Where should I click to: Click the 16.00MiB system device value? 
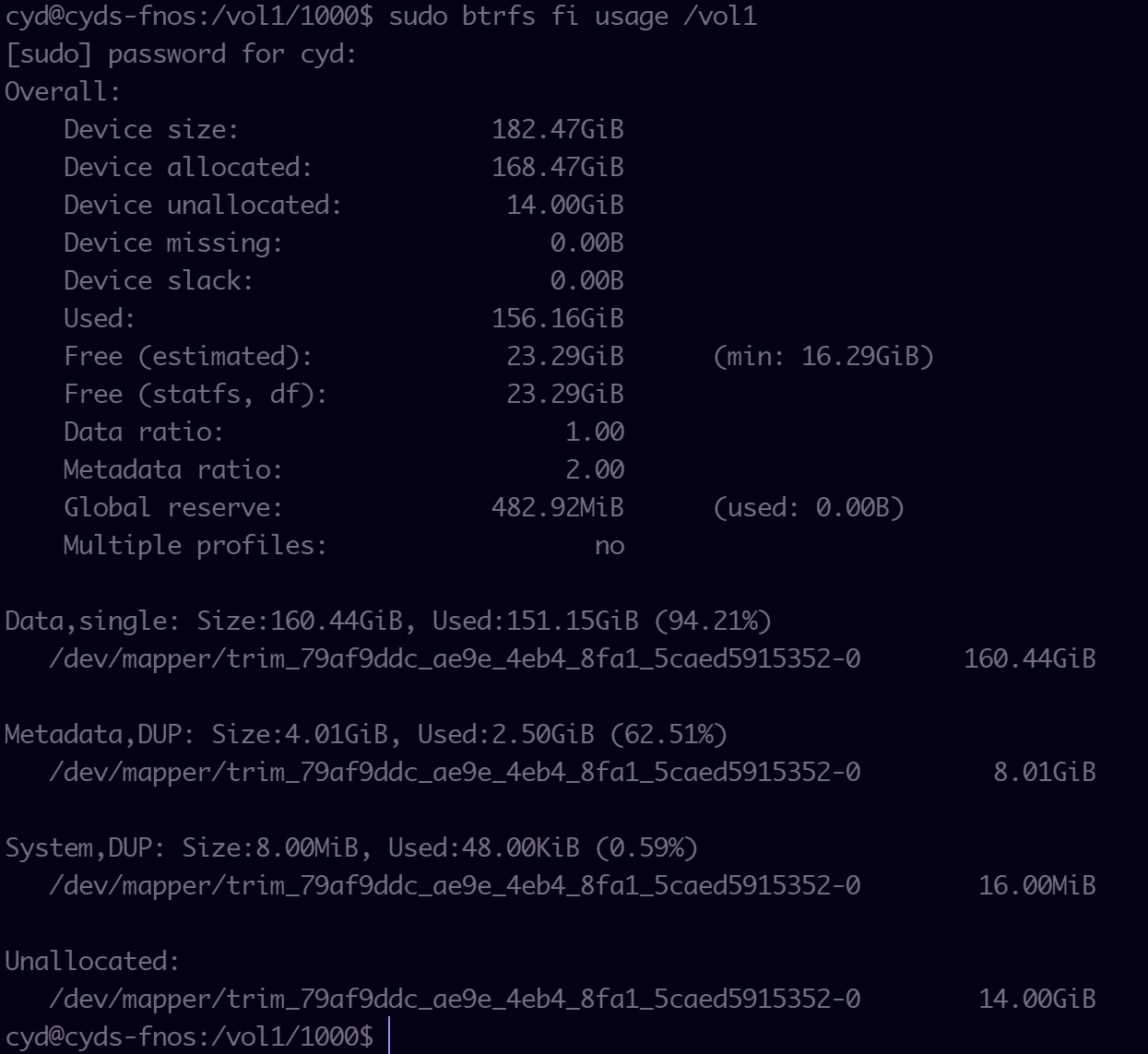pyautogui.click(x=1037, y=885)
